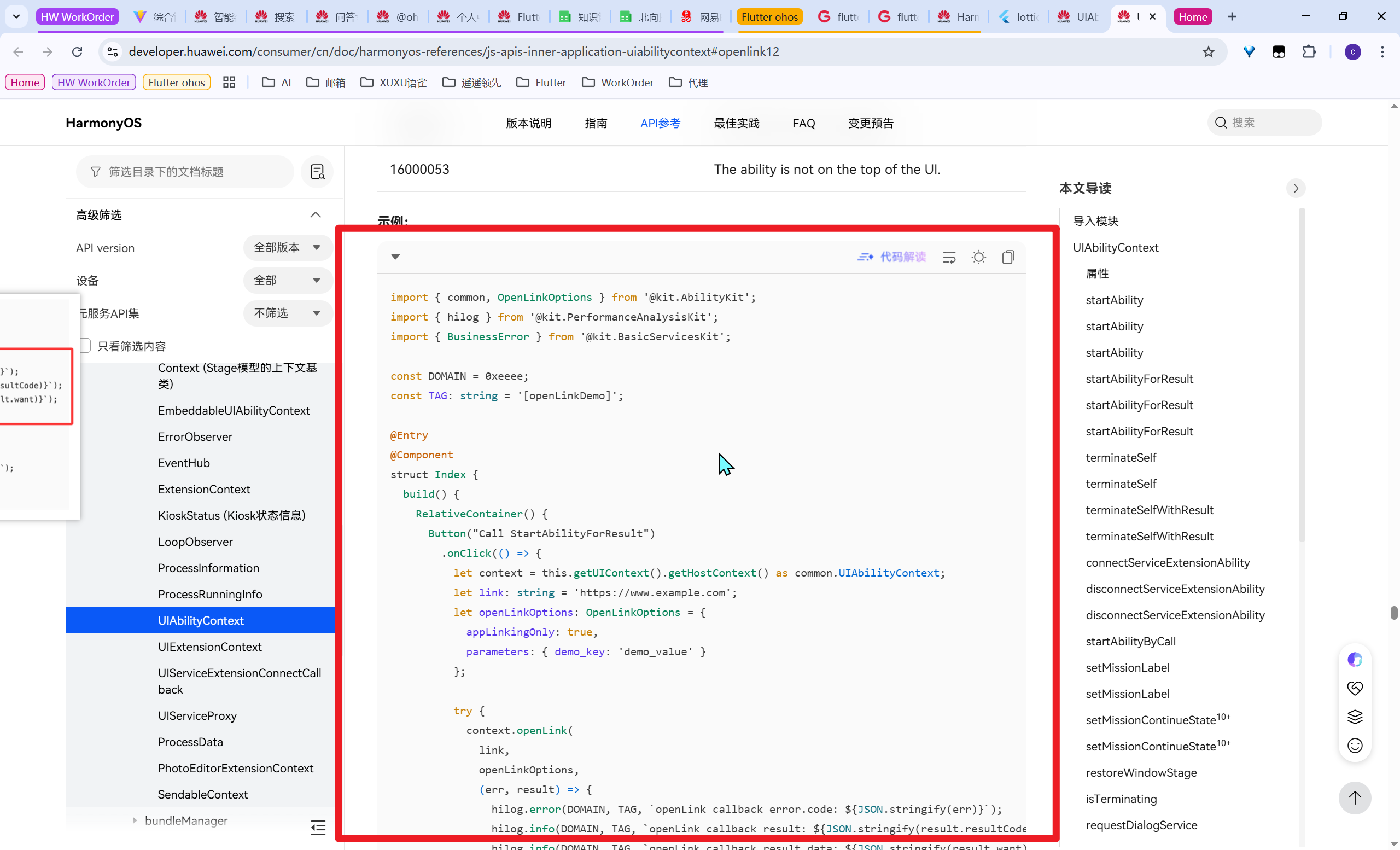
Task: Collapse the 高级筛选 section chevron
Action: point(316,215)
